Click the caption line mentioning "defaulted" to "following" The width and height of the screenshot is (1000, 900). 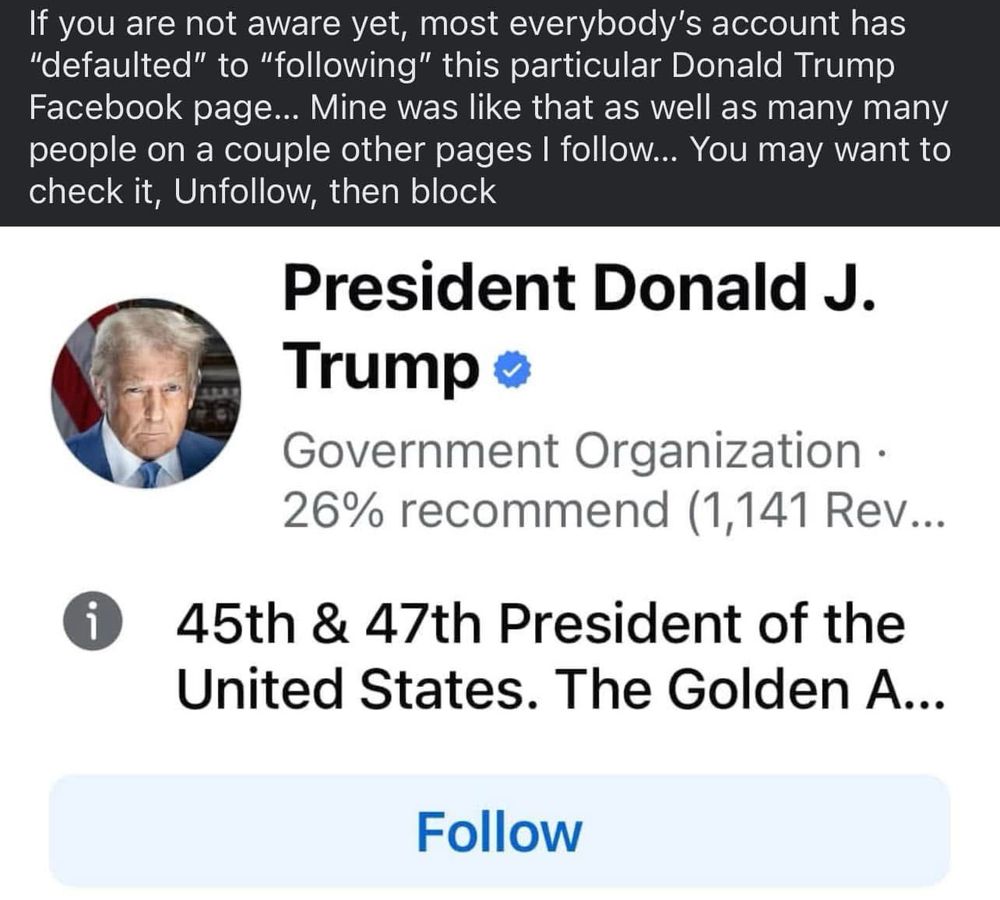[x=462, y=66]
